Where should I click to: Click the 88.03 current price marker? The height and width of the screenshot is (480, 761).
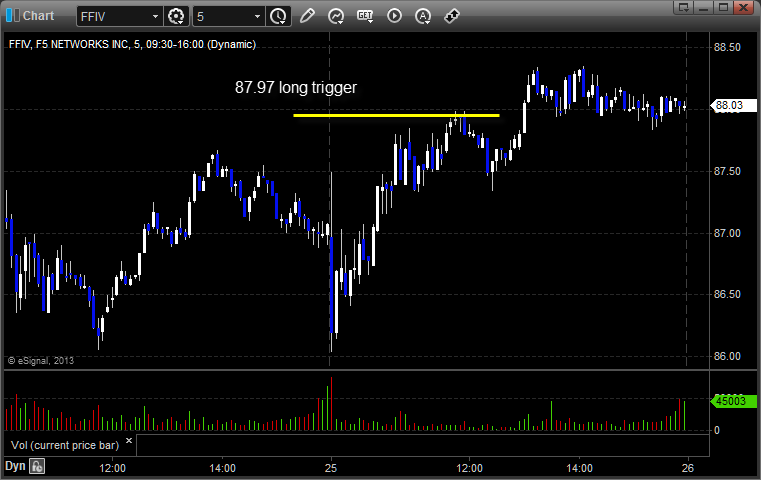pyautogui.click(x=733, y=105)
